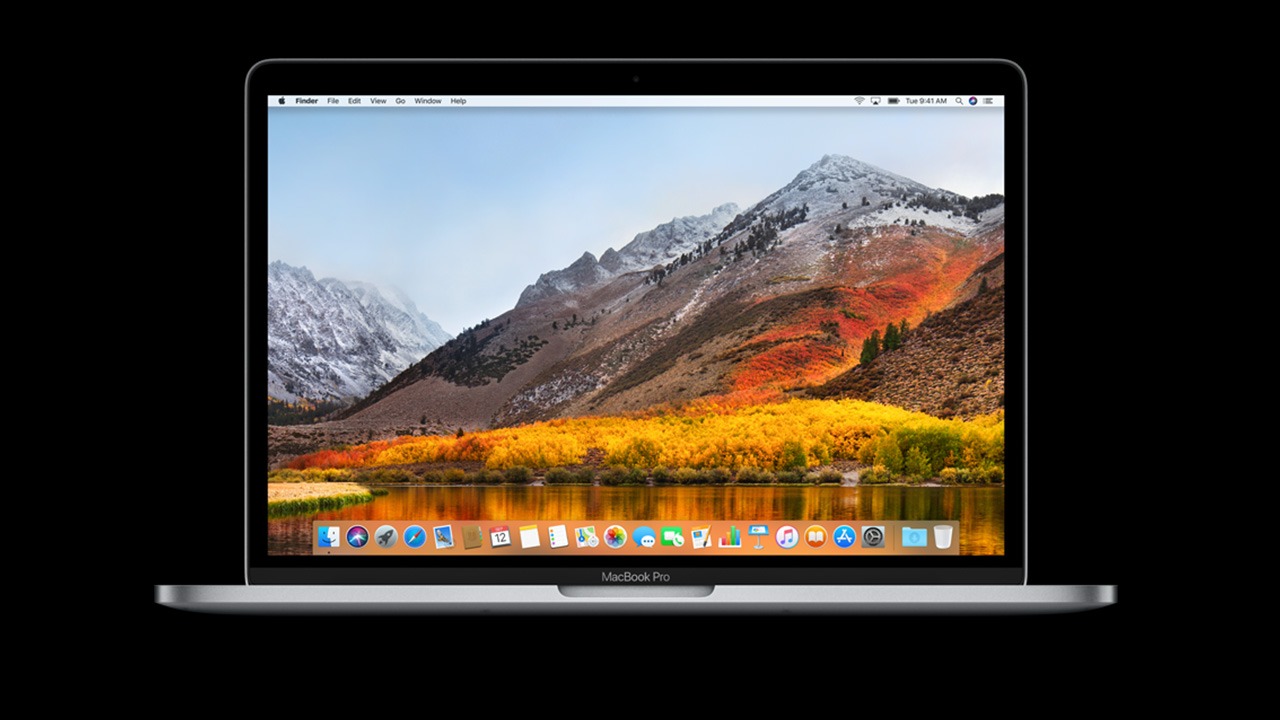Viewport: 1280px width, 720px height.
Task: Open FaceTime from the dock
Action: click(672, 537)
